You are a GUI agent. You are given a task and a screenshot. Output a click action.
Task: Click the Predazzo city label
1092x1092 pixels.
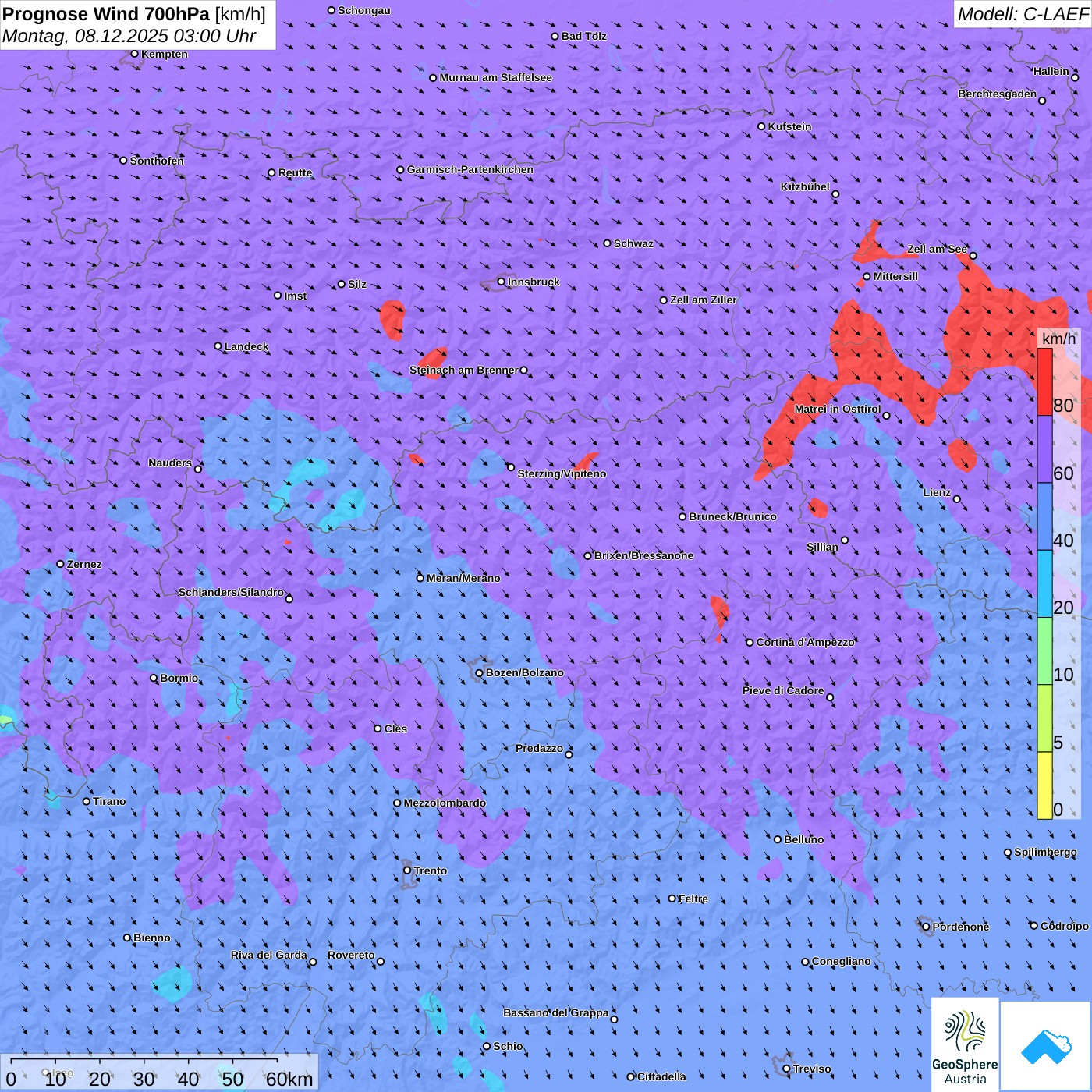[x=539, y=748]
